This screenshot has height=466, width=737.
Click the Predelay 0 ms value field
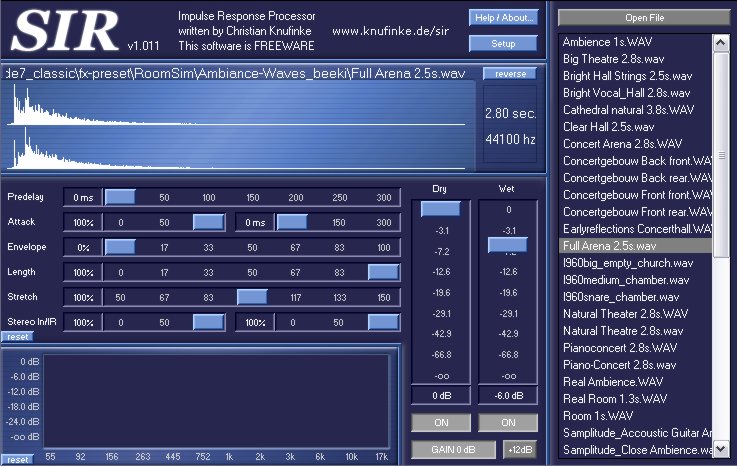click(83, 197)
